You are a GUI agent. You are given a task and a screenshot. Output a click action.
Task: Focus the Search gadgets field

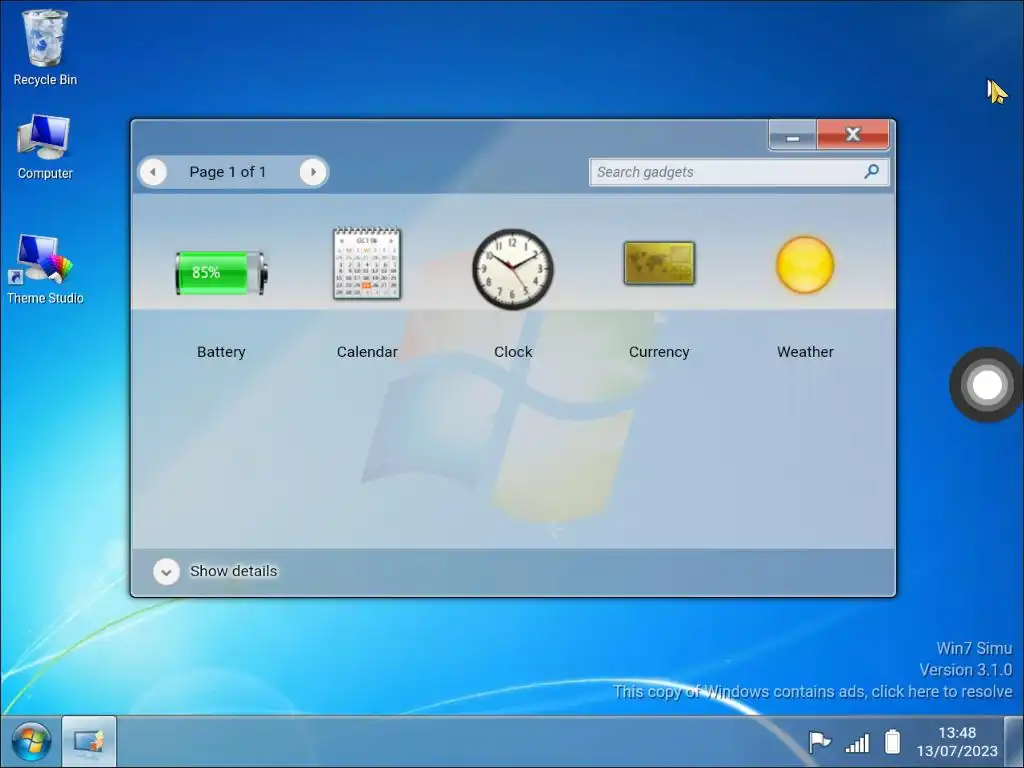coord(739,172)
